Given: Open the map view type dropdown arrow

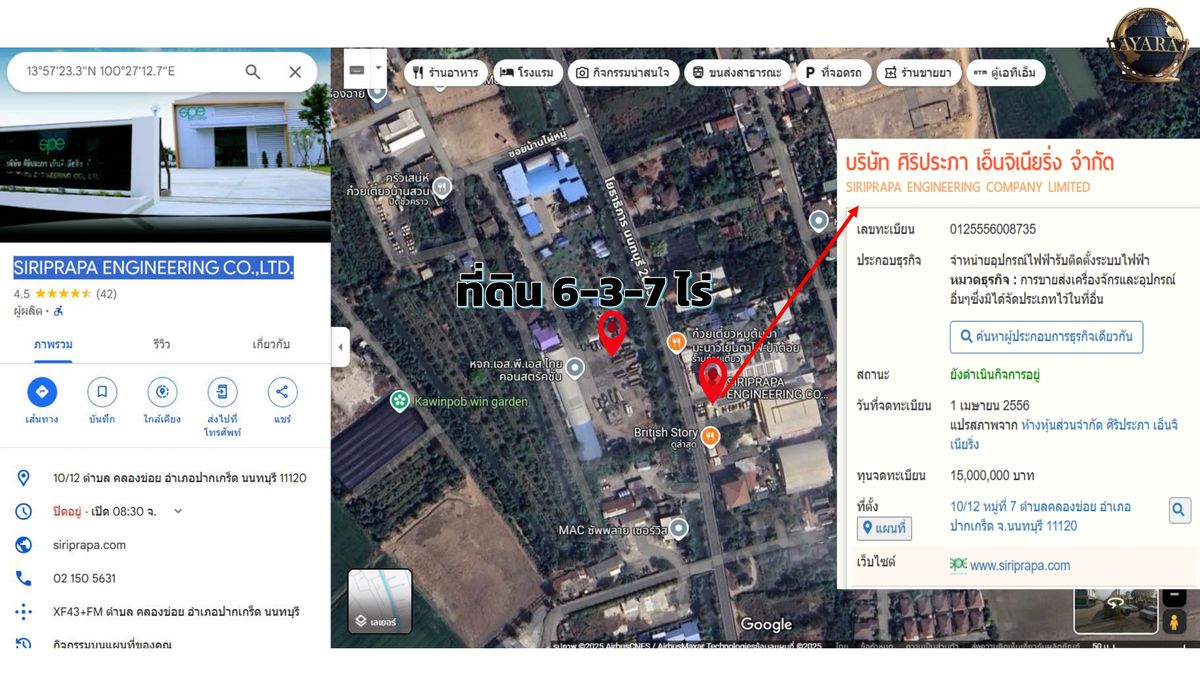Looking at the screenshot, I should tap(378, 71).
